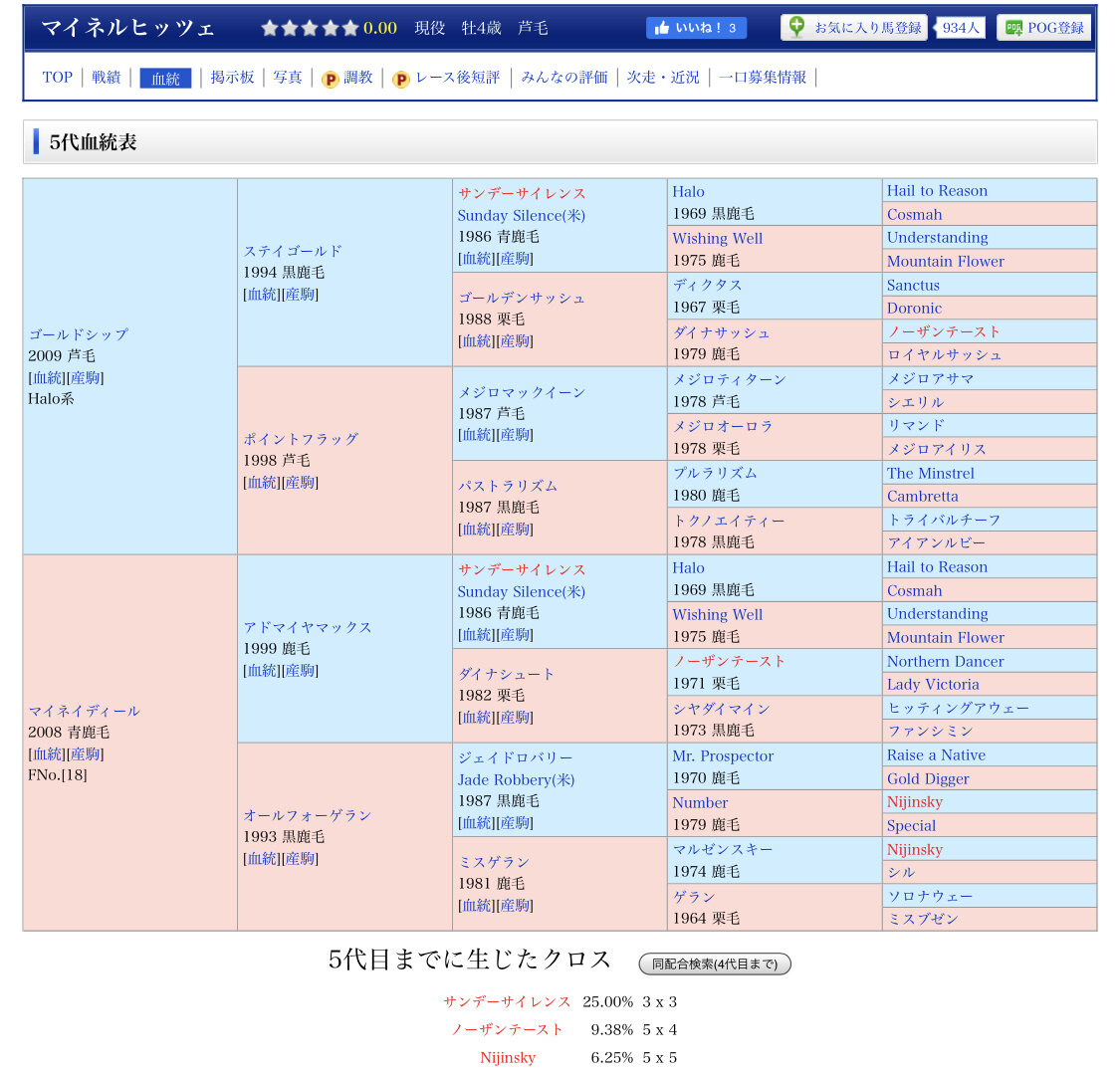Open the 掲示板 tab

[x=232, y=78]
